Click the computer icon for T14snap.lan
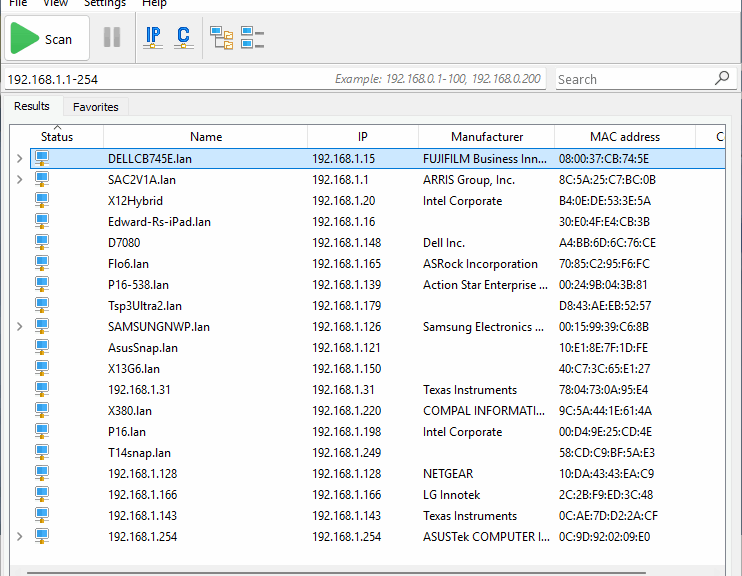The image size is (742, 576). pos(42,452)
